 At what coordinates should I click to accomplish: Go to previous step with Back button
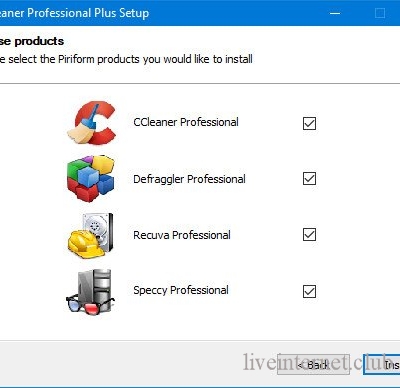click(313, 365)
